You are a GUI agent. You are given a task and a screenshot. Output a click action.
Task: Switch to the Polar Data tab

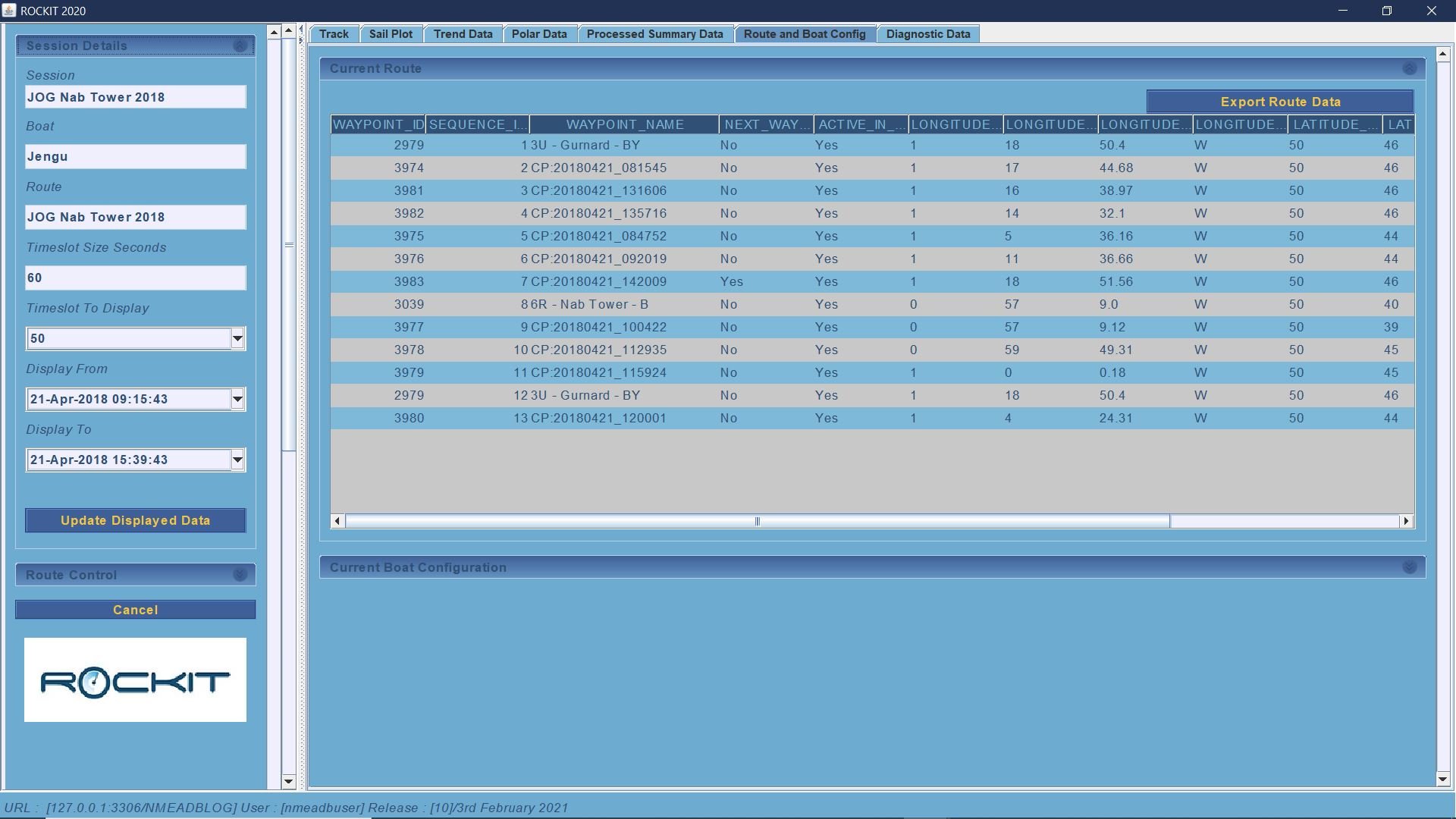tap(538, 34)
